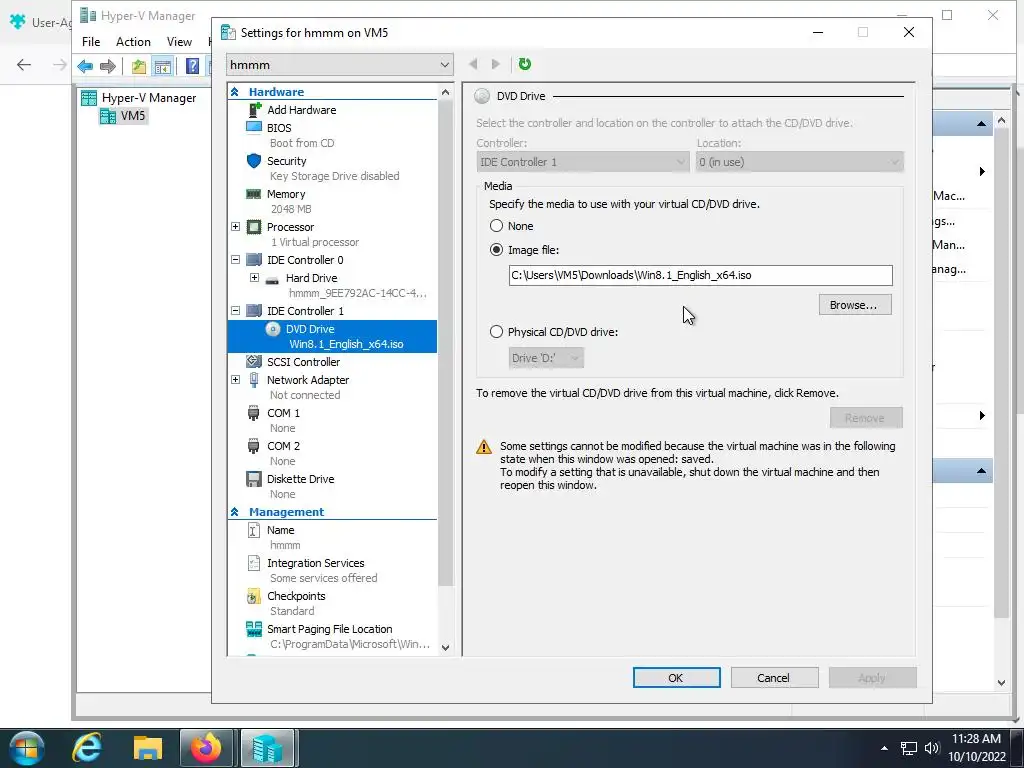This screenshot has width=1024, height=768.
Task: Collapse the Hardware section header
Action: tap(234, 92)
